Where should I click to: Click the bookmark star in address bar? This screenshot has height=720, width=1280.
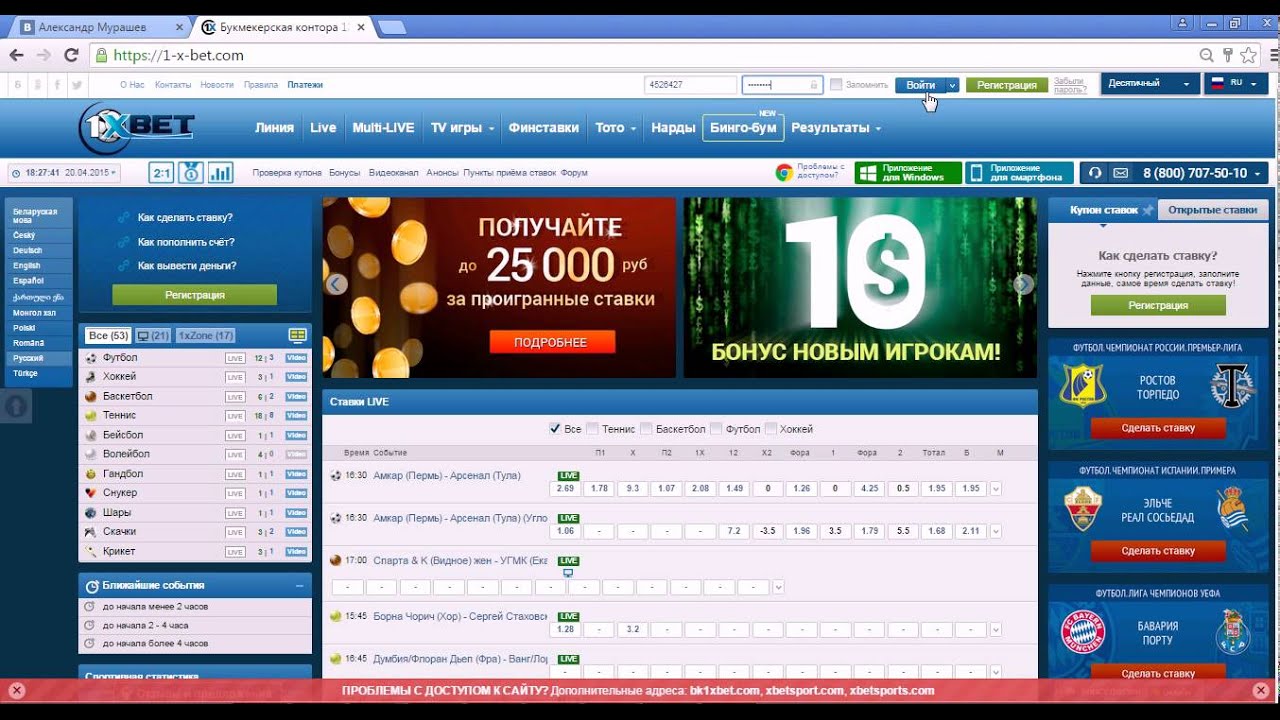[1249, 55]
